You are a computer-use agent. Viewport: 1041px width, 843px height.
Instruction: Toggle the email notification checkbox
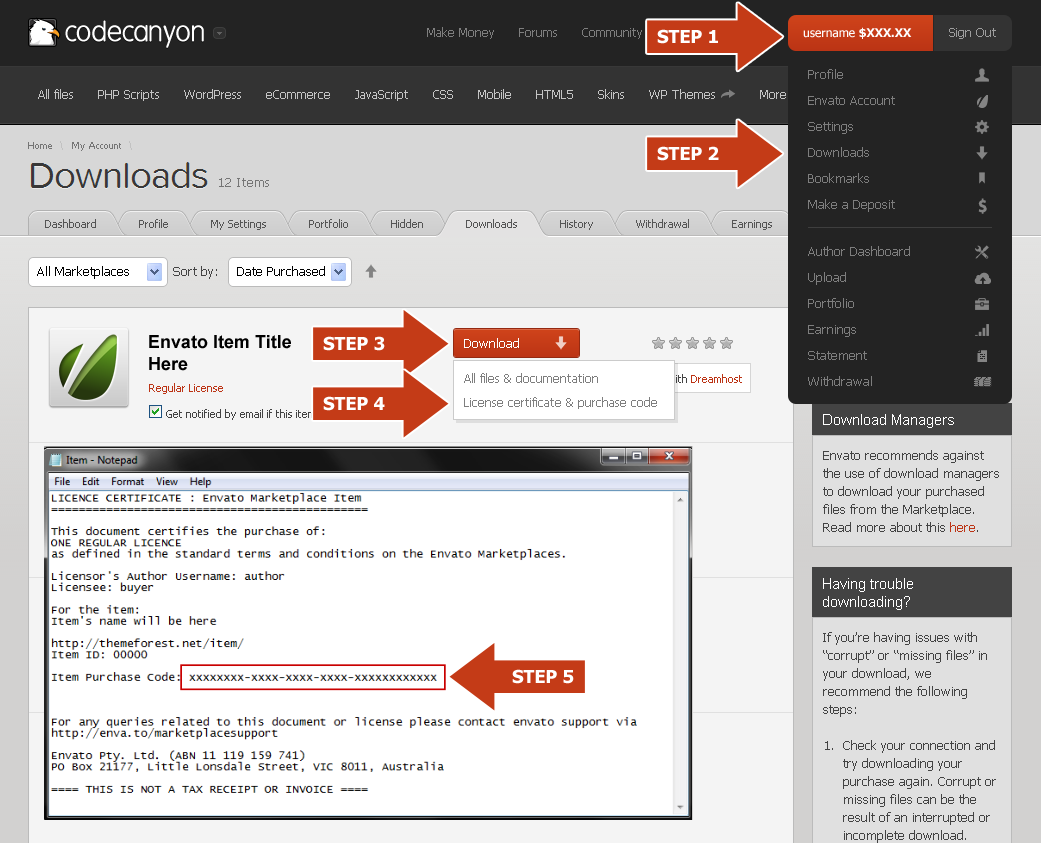155,412
